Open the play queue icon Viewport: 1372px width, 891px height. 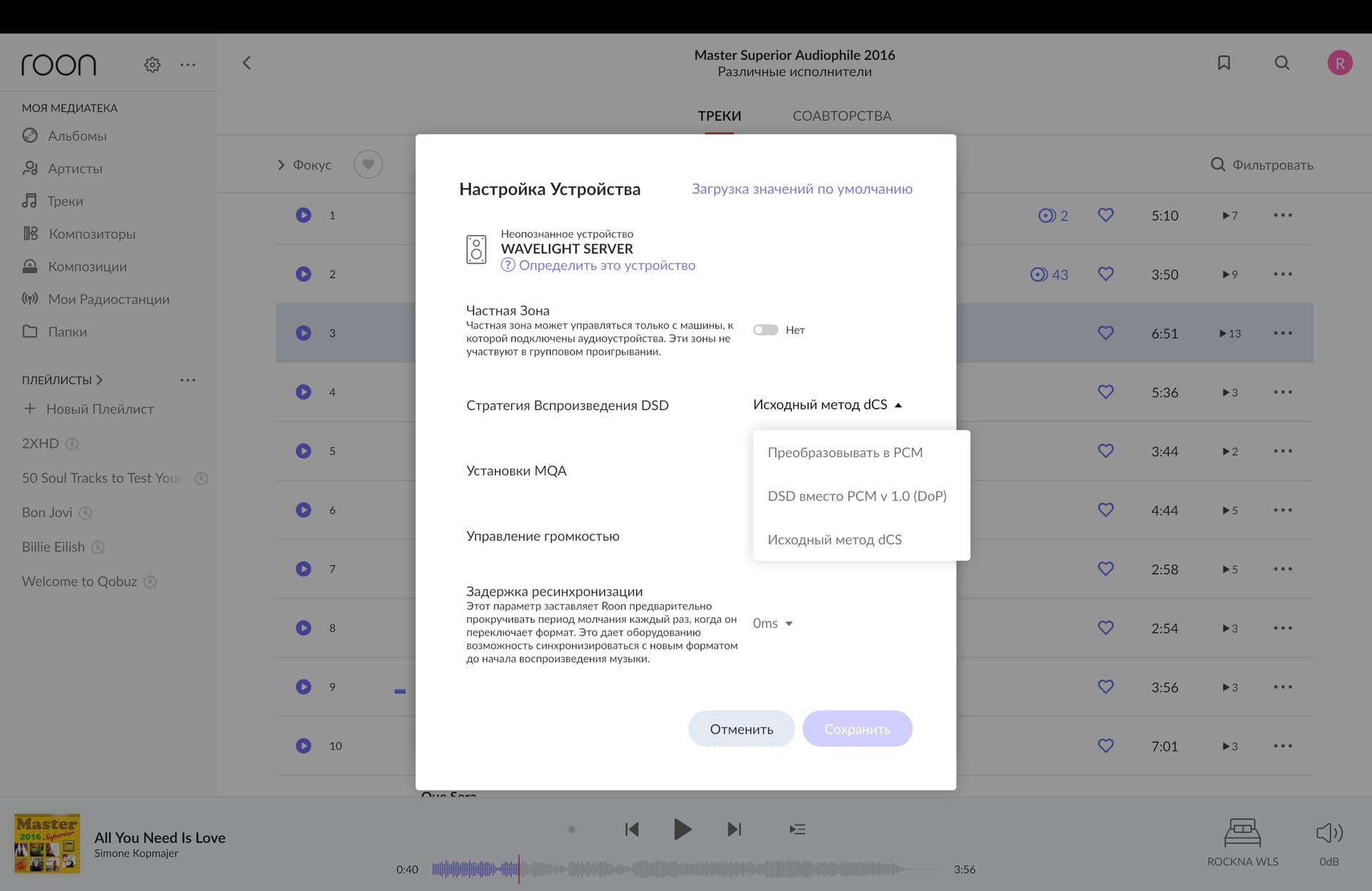(x=797, y=829)
